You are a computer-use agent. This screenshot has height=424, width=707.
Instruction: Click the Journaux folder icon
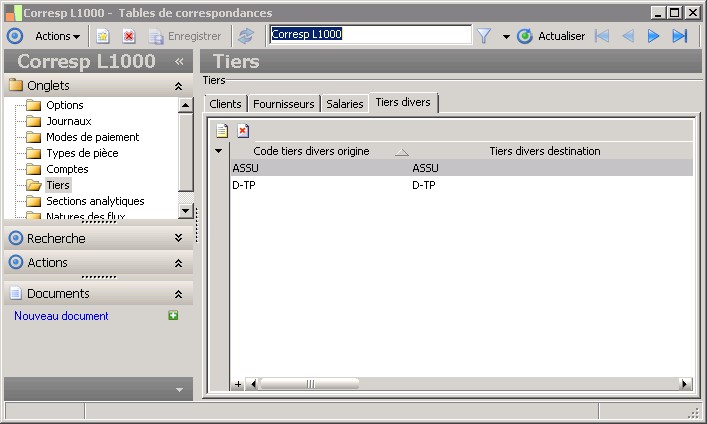click(x=33, y=121)
